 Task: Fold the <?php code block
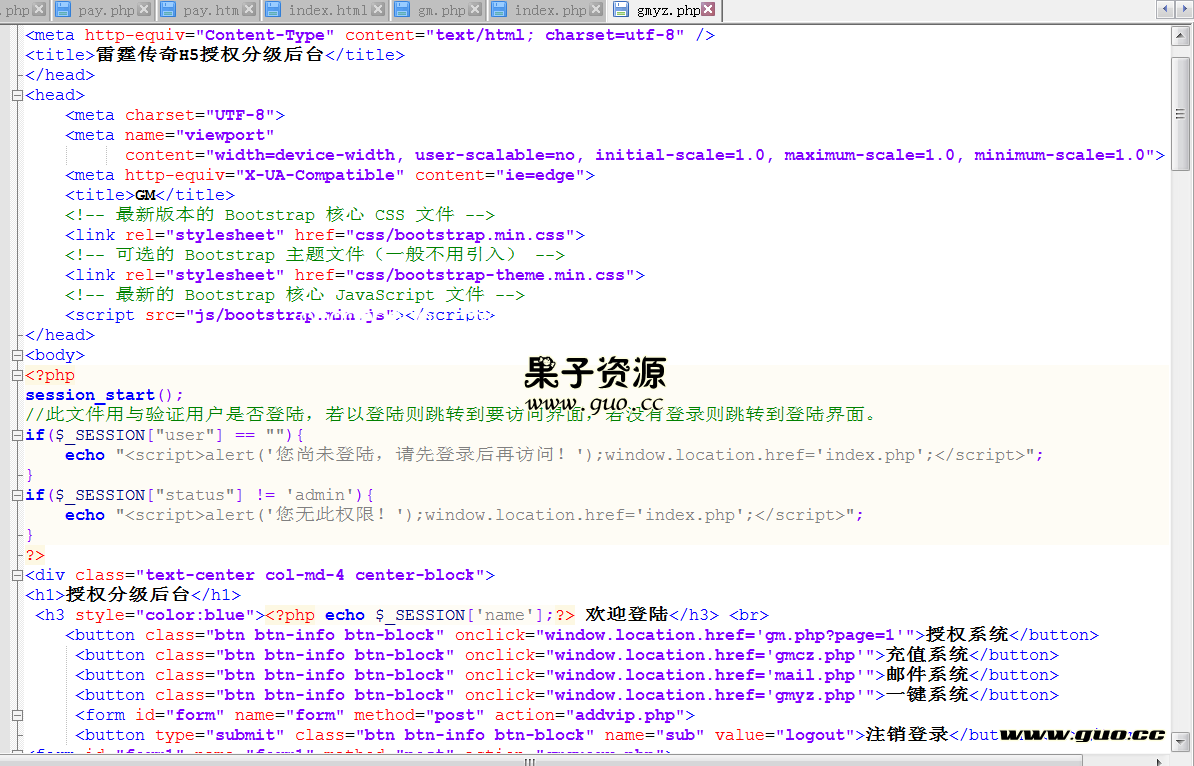16,375
